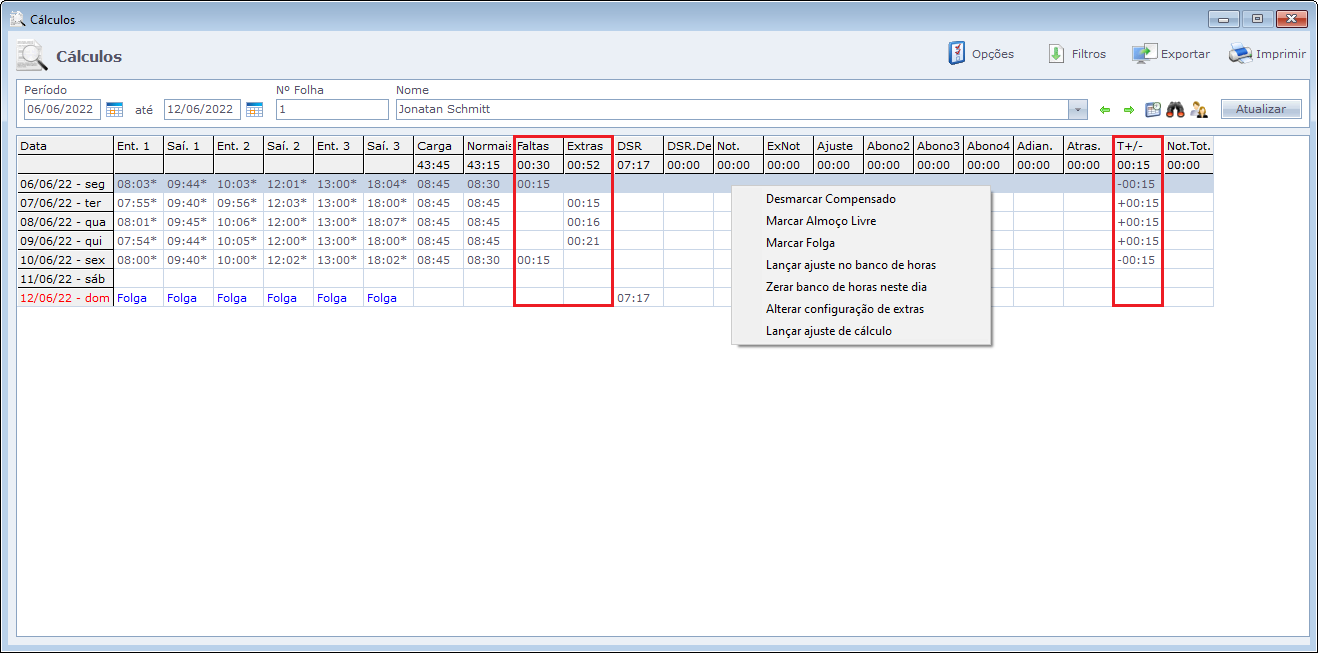
Task: Select 'Zerar banco de horas neste dia'
Action: [846, 287]
